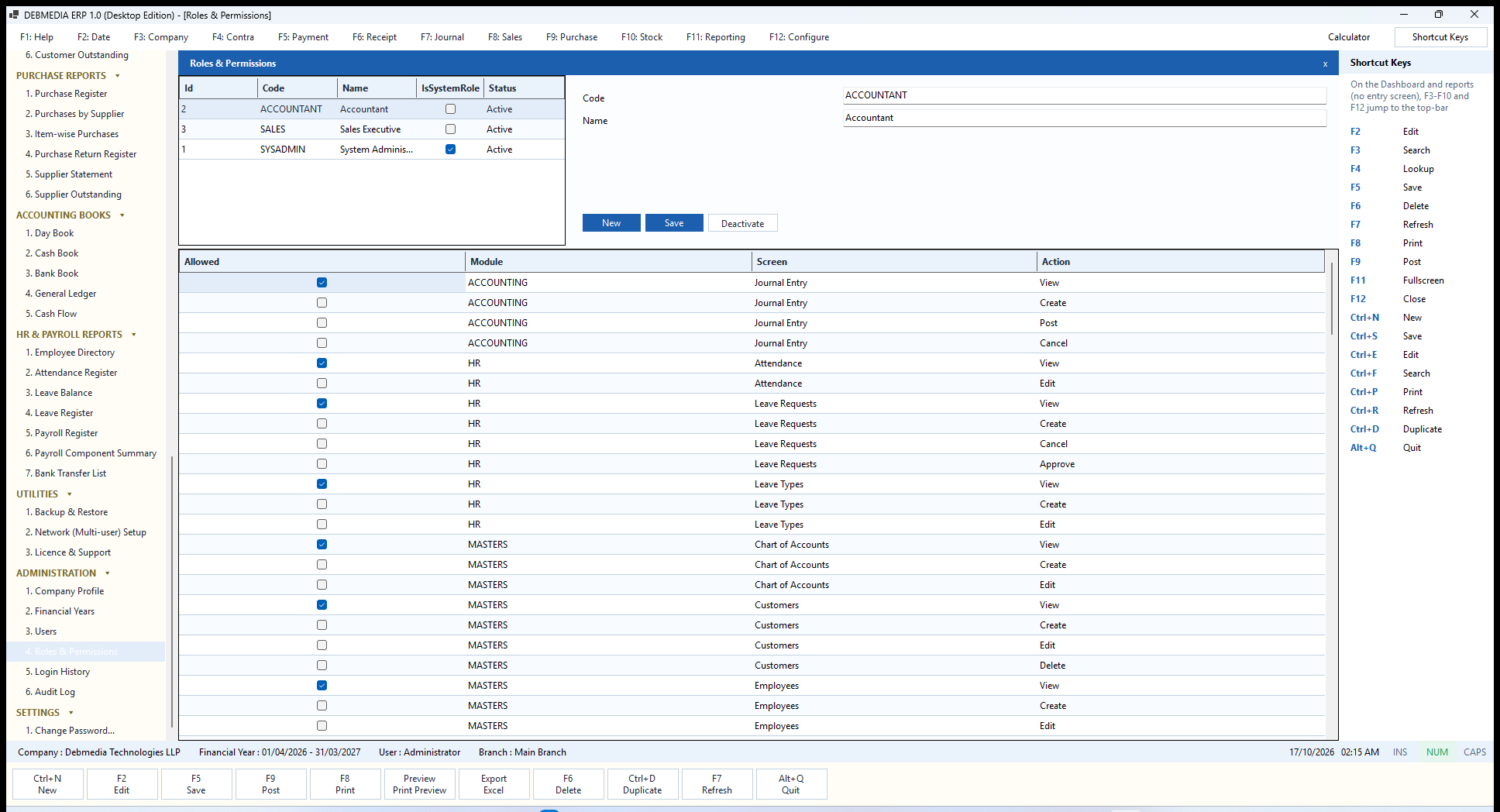
Task: Click the Name input field
Action: [x=1085, y=118]
